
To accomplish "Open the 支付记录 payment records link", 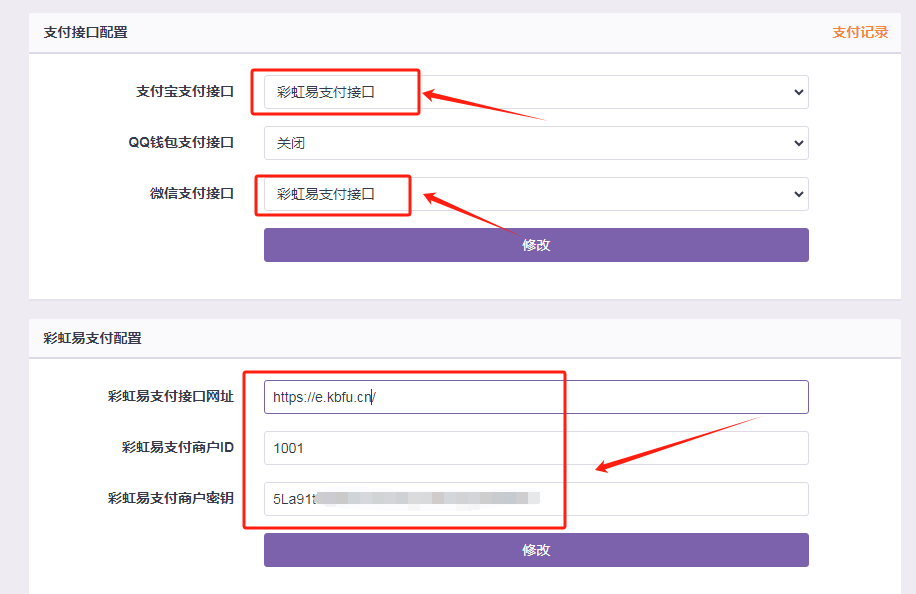I will coord(859,31).
